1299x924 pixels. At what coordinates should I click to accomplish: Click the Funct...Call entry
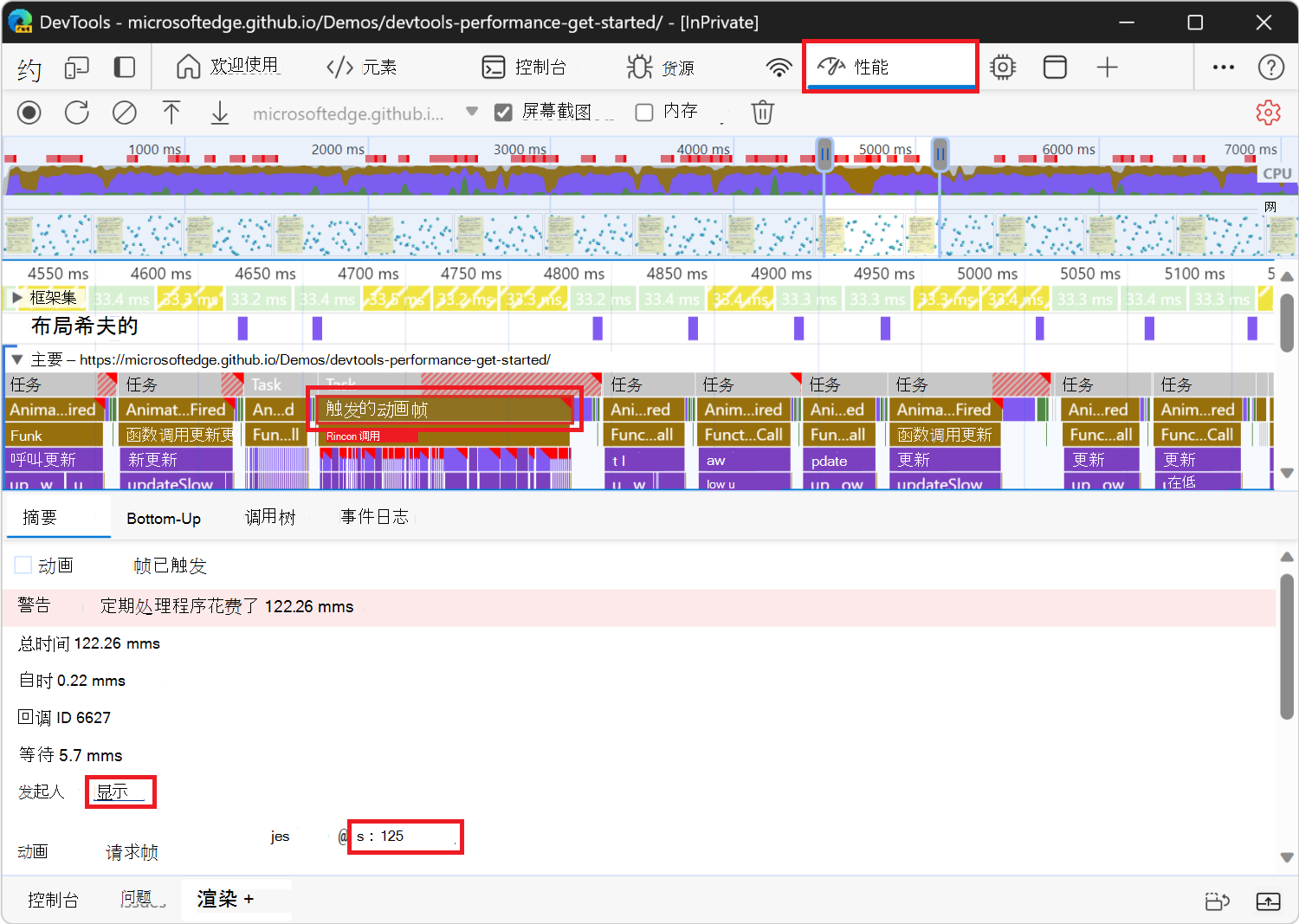[744, 435]
